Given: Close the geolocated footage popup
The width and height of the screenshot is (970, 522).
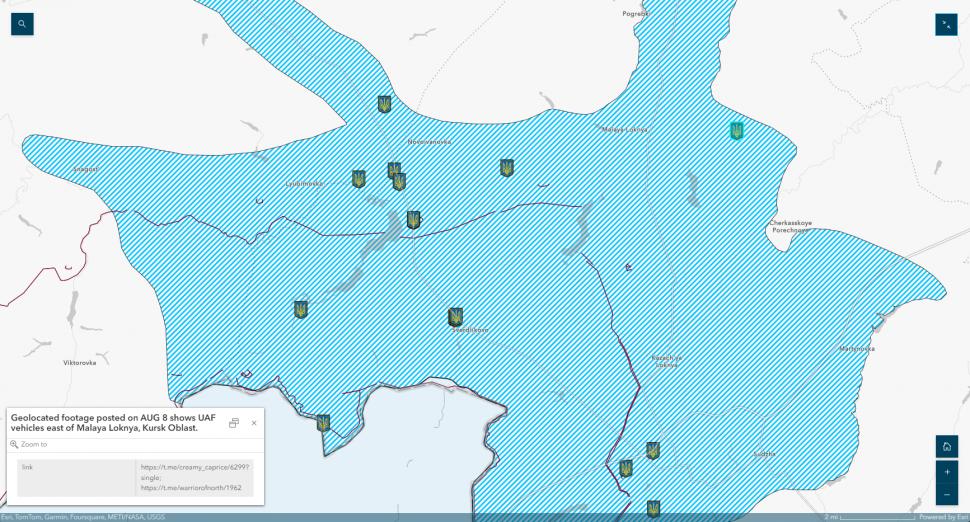Looking at the screenshot, I should point(254,423).
